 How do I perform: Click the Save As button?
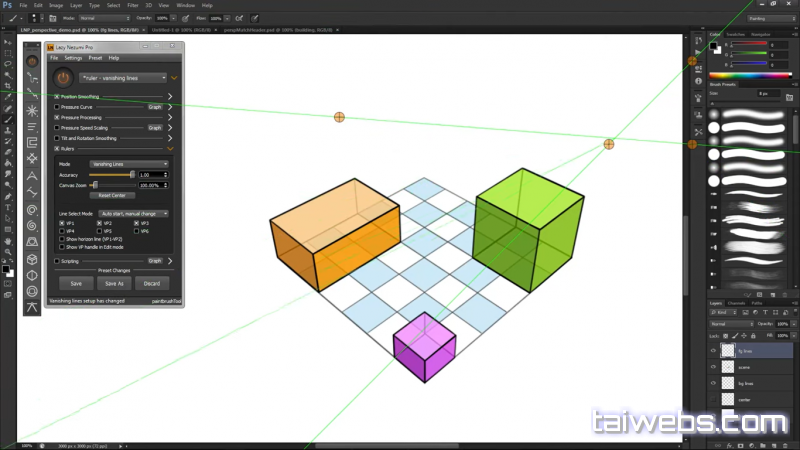click(x=114, y=283)
